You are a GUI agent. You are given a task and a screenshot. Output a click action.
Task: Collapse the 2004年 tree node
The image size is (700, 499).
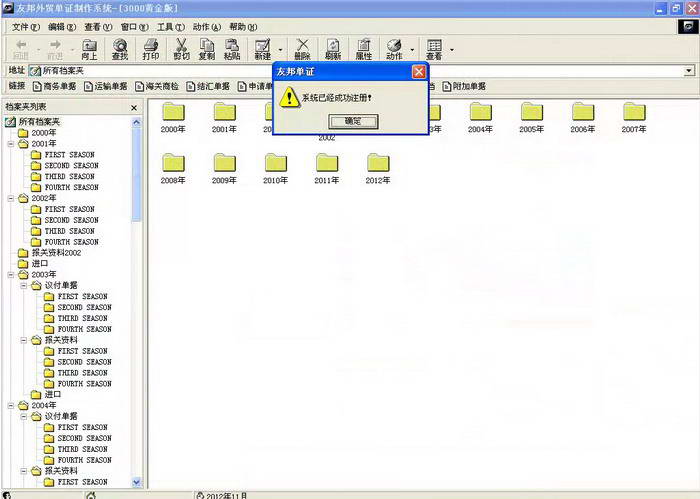(x=11, y=406)
